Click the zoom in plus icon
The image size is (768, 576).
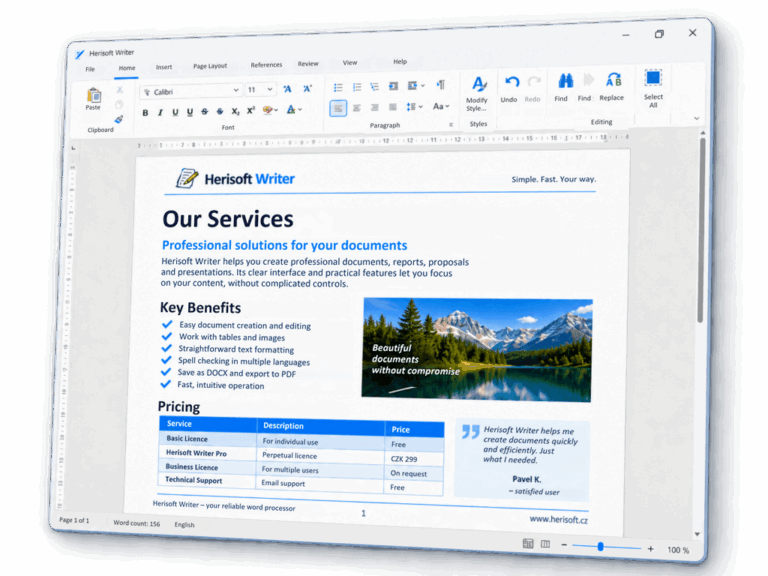pos(650,549)
